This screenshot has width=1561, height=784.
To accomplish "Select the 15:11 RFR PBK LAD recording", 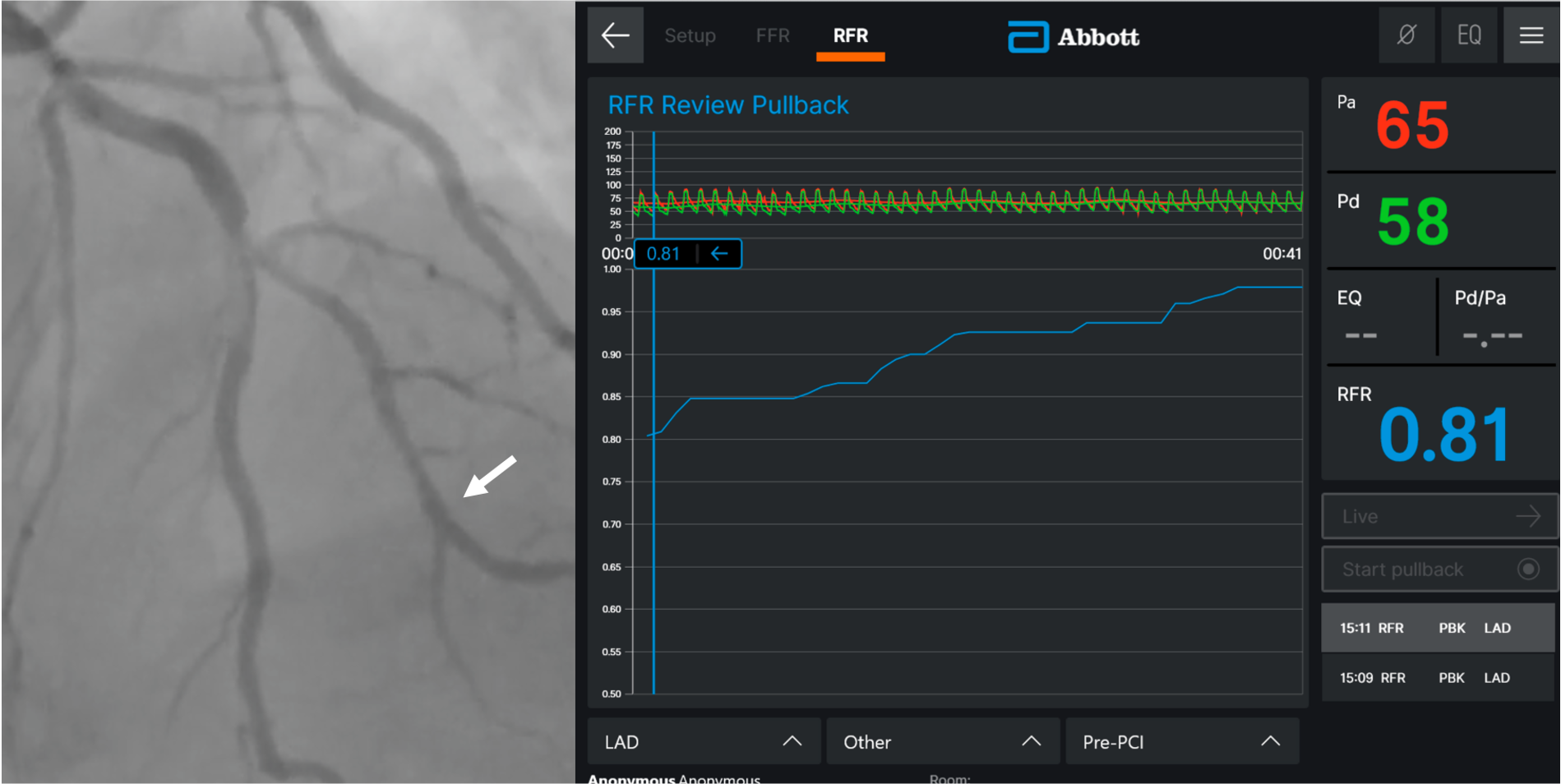I will coord(1437,628).
